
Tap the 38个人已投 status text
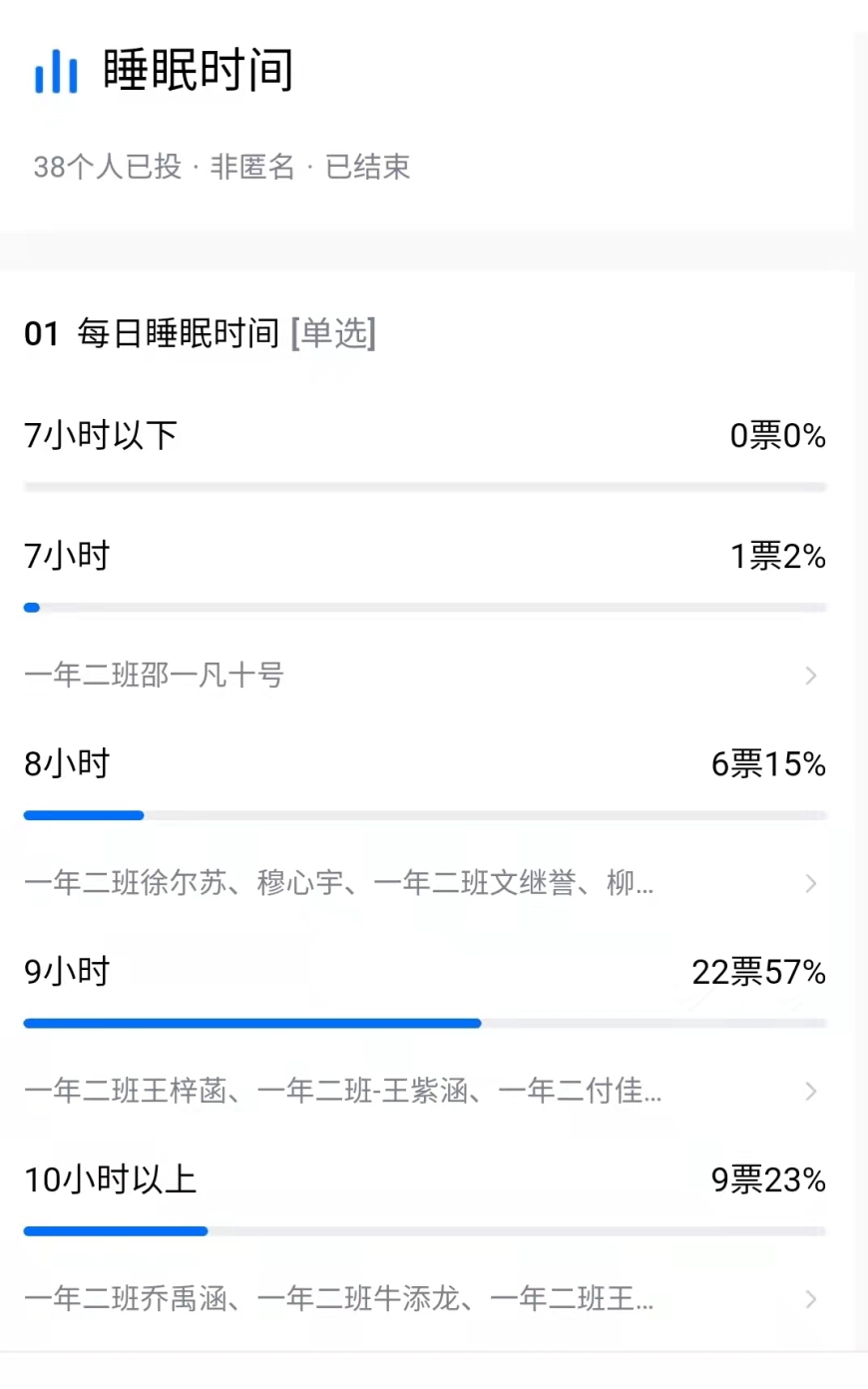pyautogui.click(x=108, y=167)
